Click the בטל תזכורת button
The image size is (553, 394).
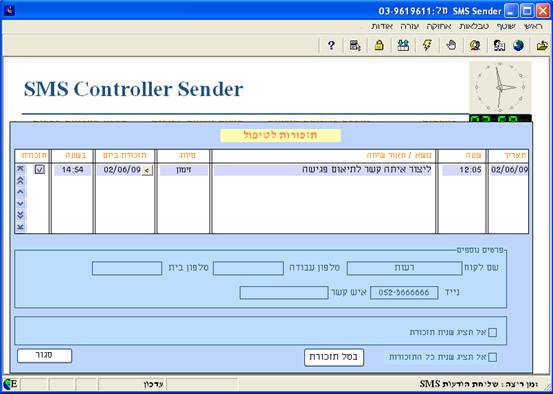point(334,357)
